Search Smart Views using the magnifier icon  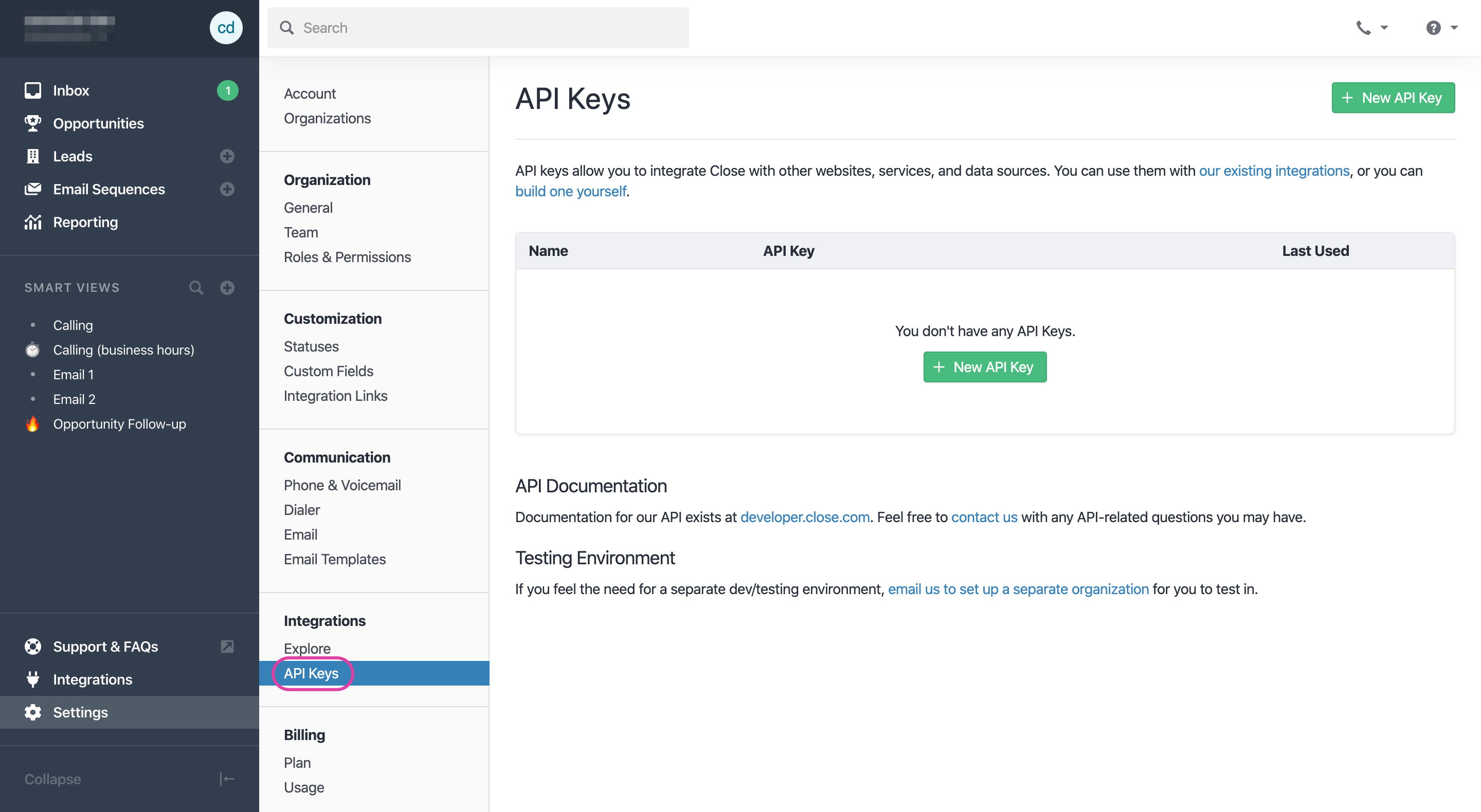coord(196,287)
